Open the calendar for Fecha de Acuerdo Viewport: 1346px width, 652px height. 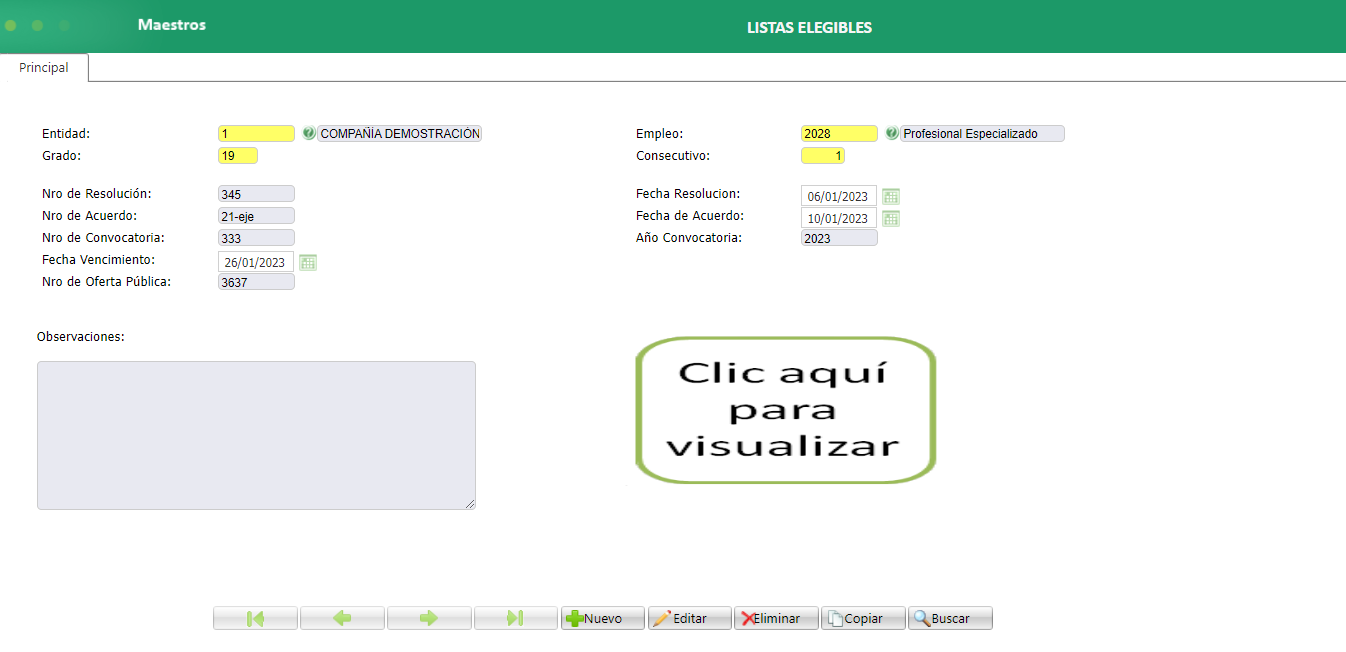890,218
